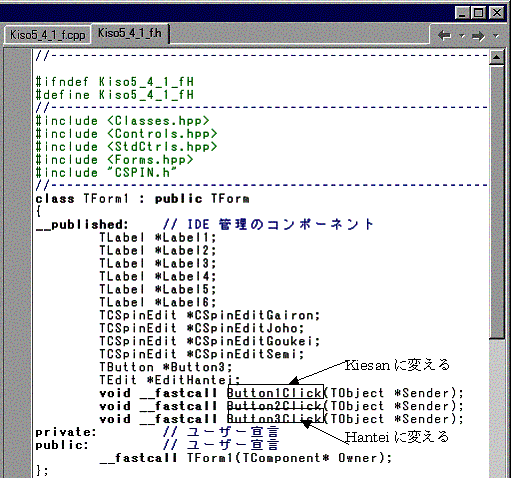511x478 pixels.
Task: Select the Kiso5_4_1_f.h tab
Action: [130, 33]
